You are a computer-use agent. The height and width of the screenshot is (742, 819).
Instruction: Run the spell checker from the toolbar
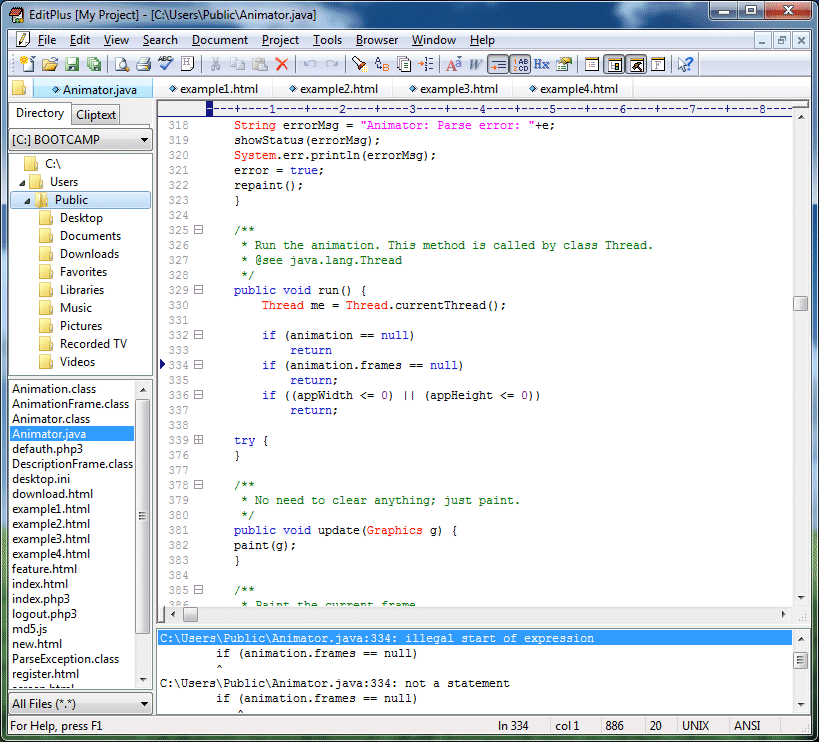coord(167,63)
